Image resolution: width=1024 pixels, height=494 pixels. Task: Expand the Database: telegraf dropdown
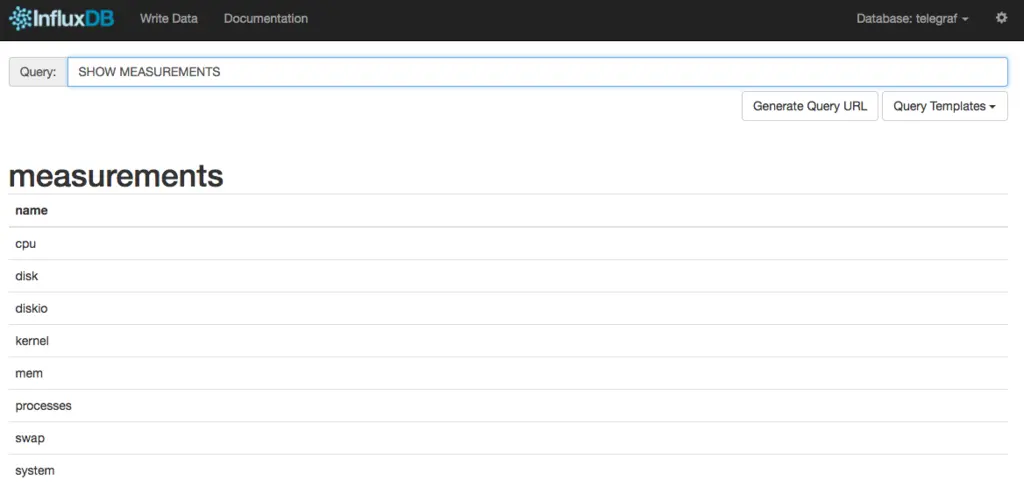[912, 19]
